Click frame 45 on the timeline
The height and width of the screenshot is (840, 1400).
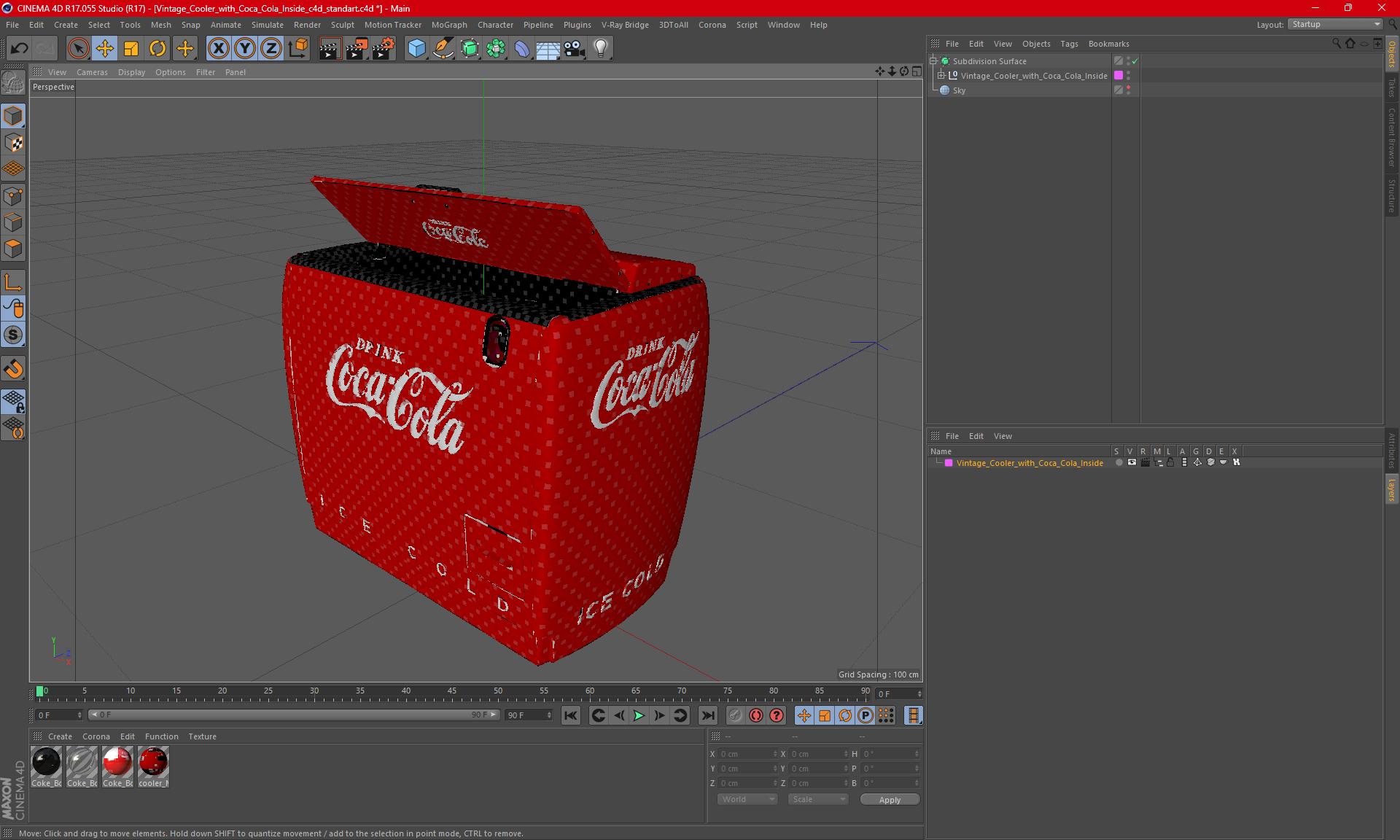tap(452, 693)
